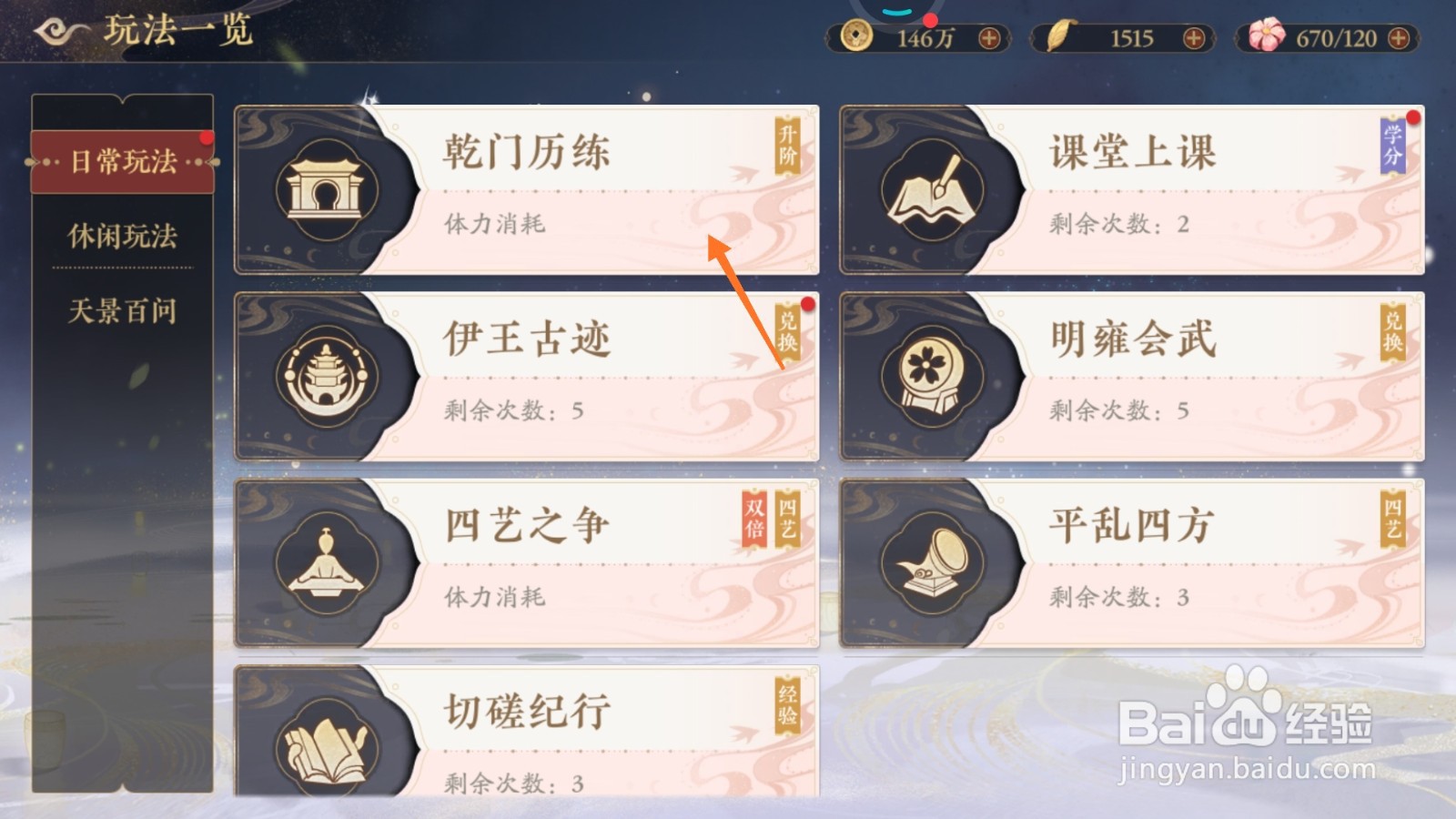
Task: Click the flower drum icon of 明雍会武
Action: 931,376
